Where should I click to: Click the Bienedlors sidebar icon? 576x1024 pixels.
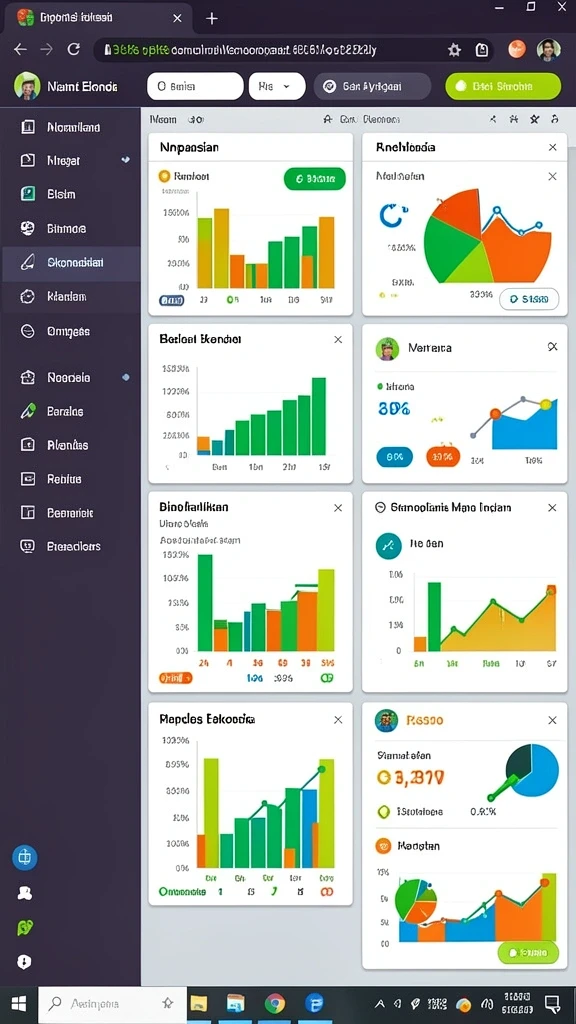(x=27, y=546)
